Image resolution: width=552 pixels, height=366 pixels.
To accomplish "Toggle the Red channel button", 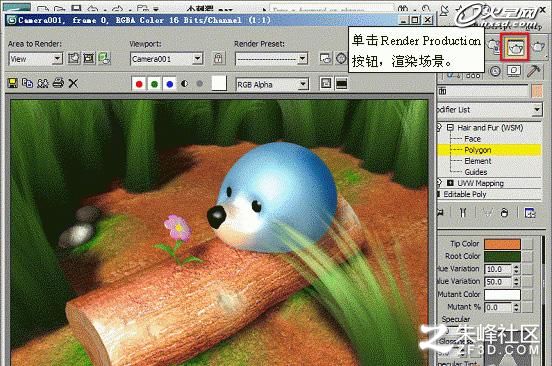I will (x=139, y=84).
